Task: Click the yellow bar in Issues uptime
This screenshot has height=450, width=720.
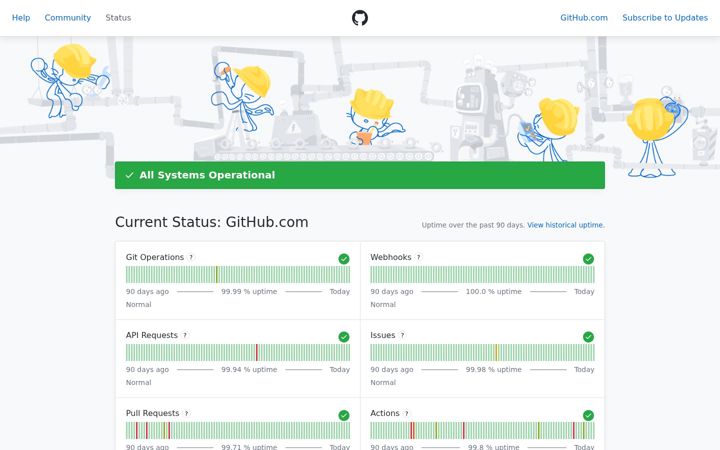Action: (496, 353)
